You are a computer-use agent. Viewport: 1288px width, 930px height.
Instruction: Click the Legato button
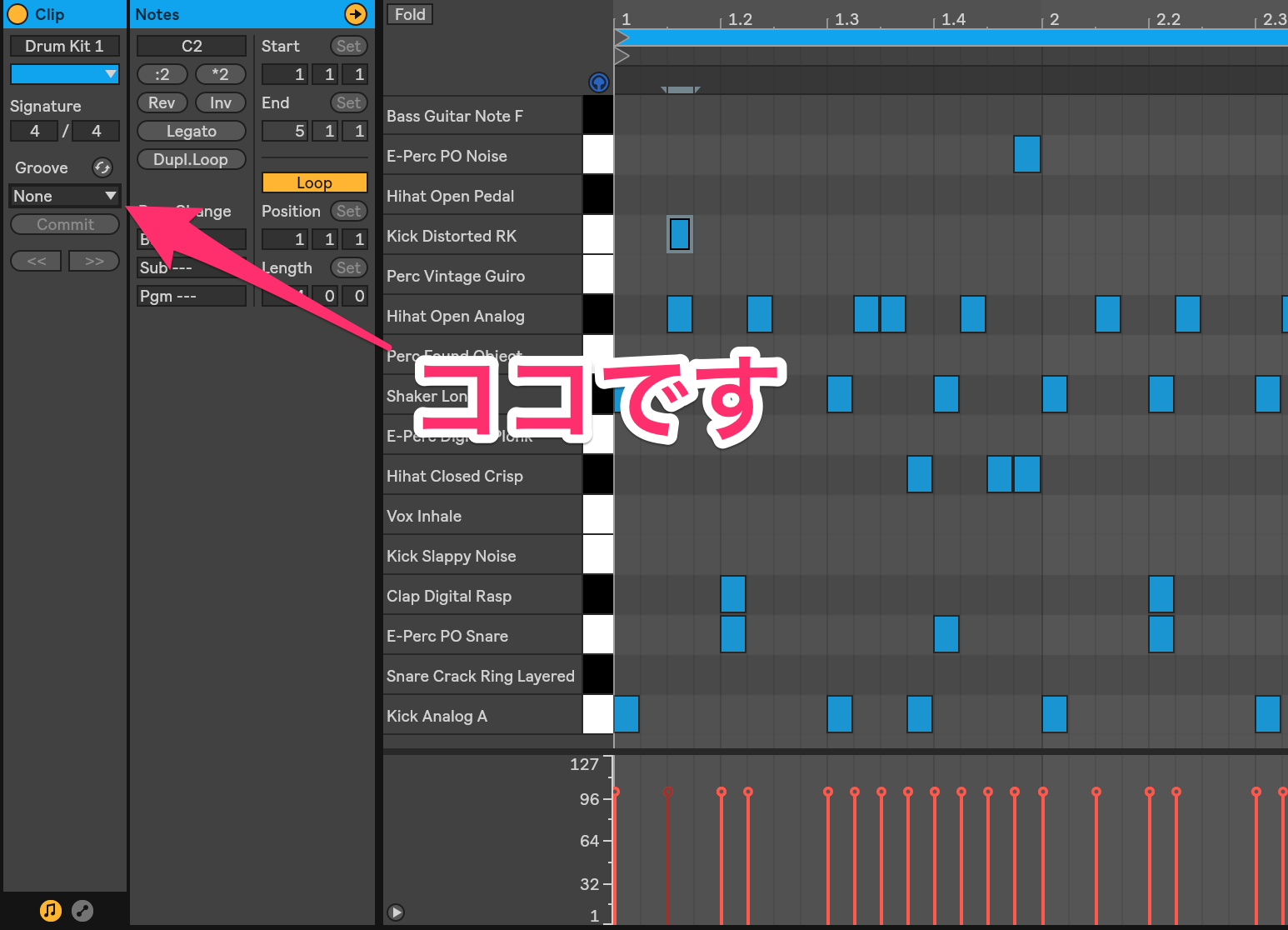point(192,131)
